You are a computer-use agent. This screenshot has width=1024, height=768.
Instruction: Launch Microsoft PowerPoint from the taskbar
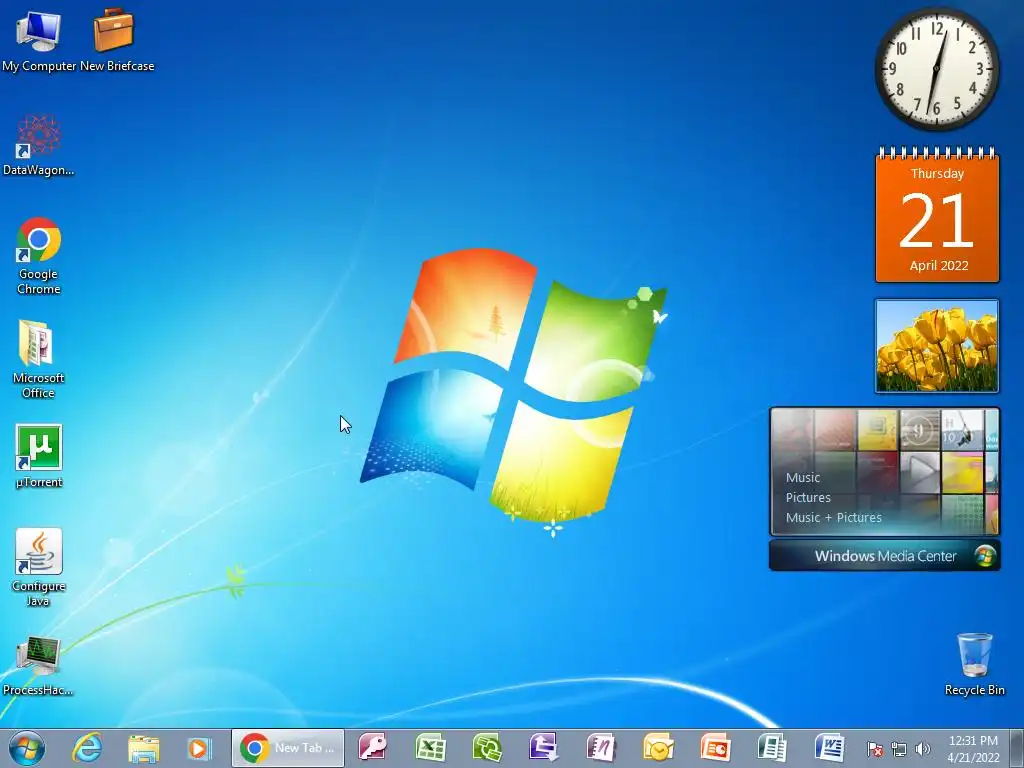(x=715, y=748)
